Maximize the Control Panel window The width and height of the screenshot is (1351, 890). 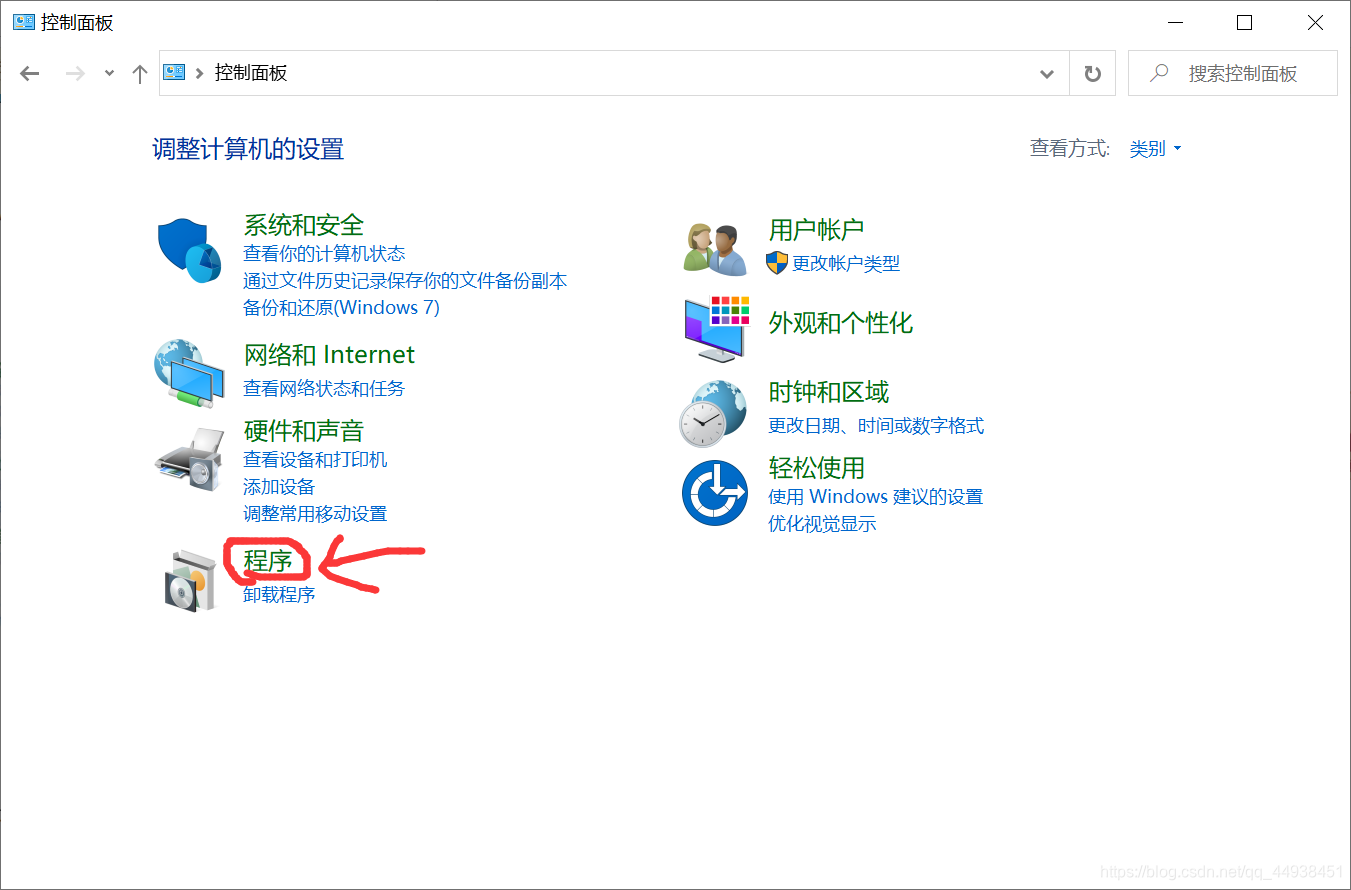point(1244,22)
